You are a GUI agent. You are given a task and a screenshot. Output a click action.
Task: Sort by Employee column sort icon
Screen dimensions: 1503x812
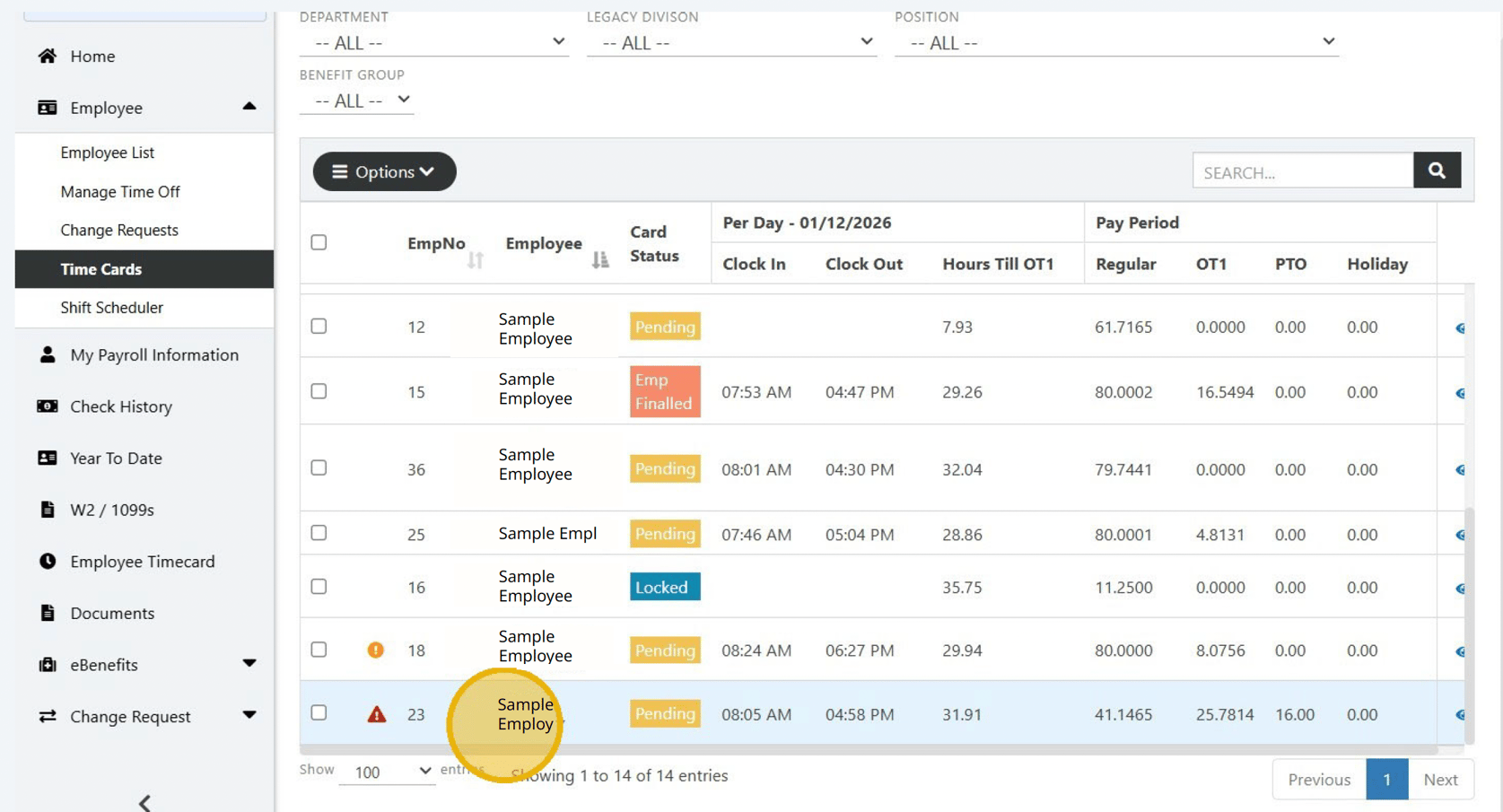pyautogui.click(x=600, y=260)
